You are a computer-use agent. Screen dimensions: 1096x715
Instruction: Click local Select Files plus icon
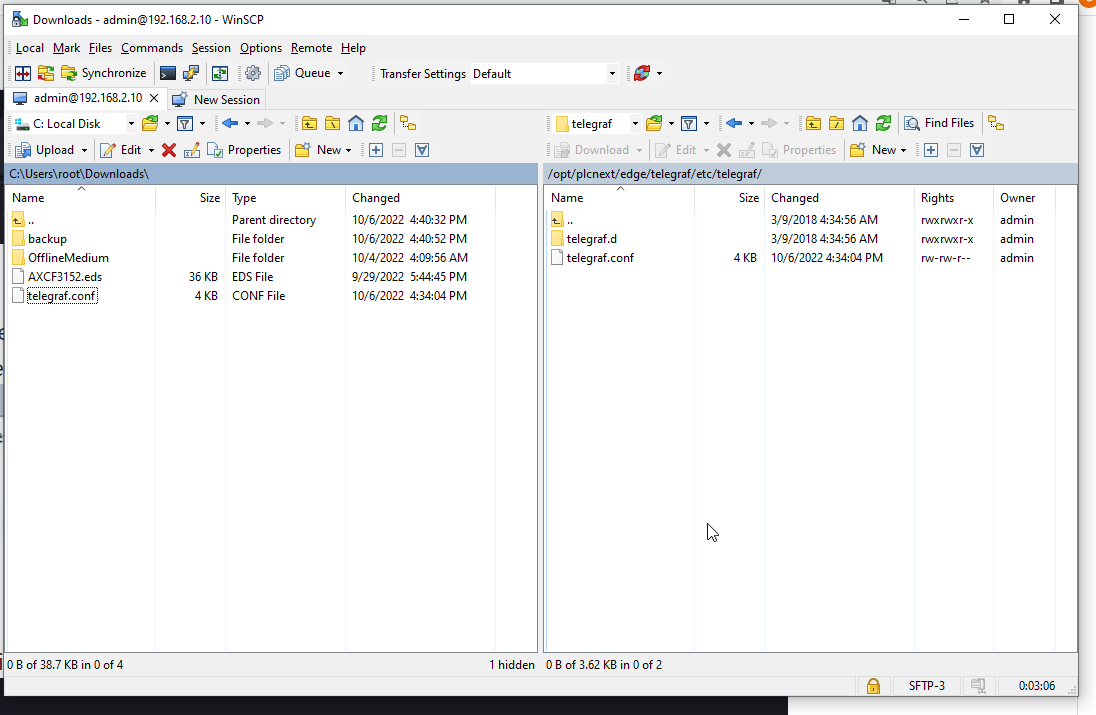[376, 150]
